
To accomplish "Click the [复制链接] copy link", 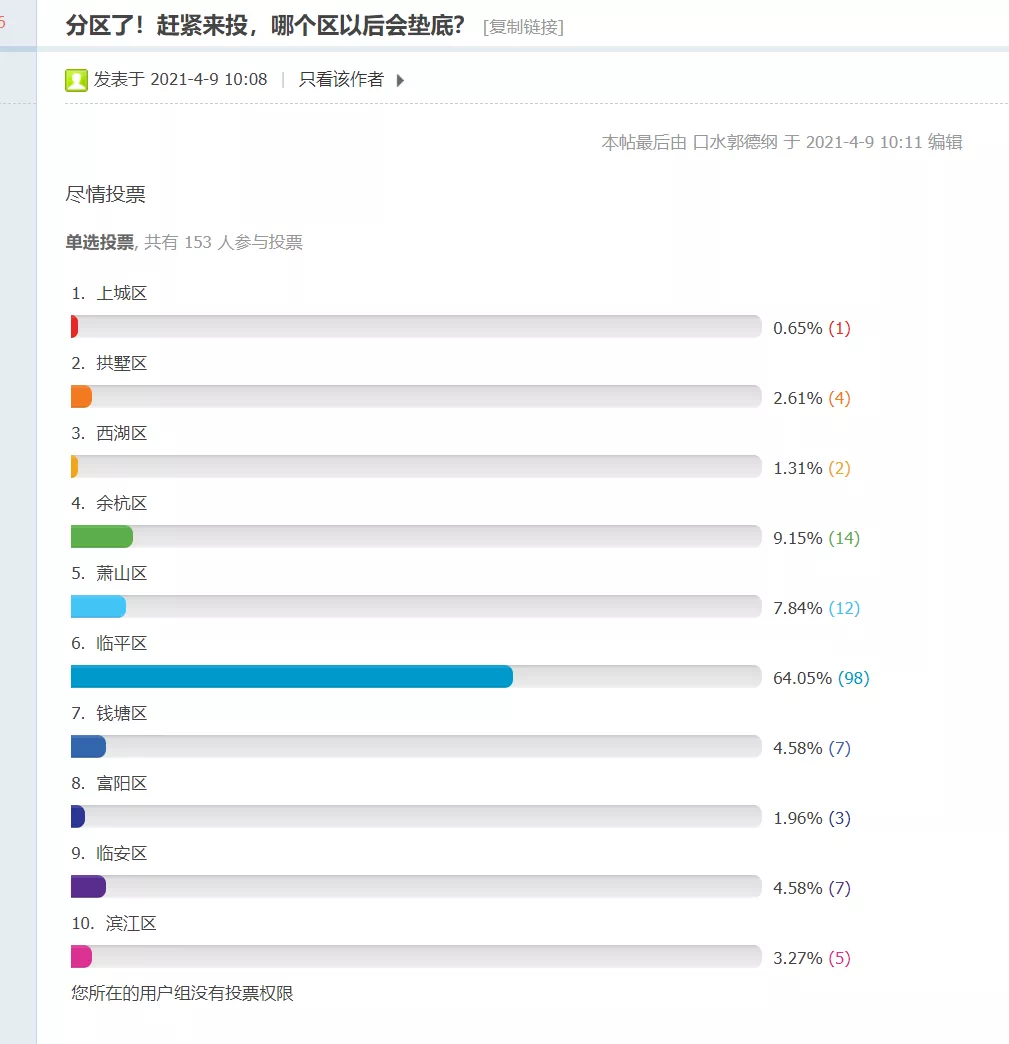I will pos(523,27).
